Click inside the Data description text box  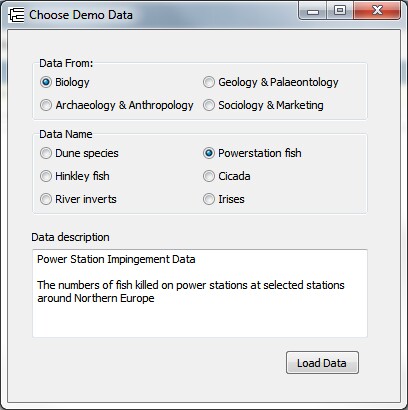pos(200,293)
